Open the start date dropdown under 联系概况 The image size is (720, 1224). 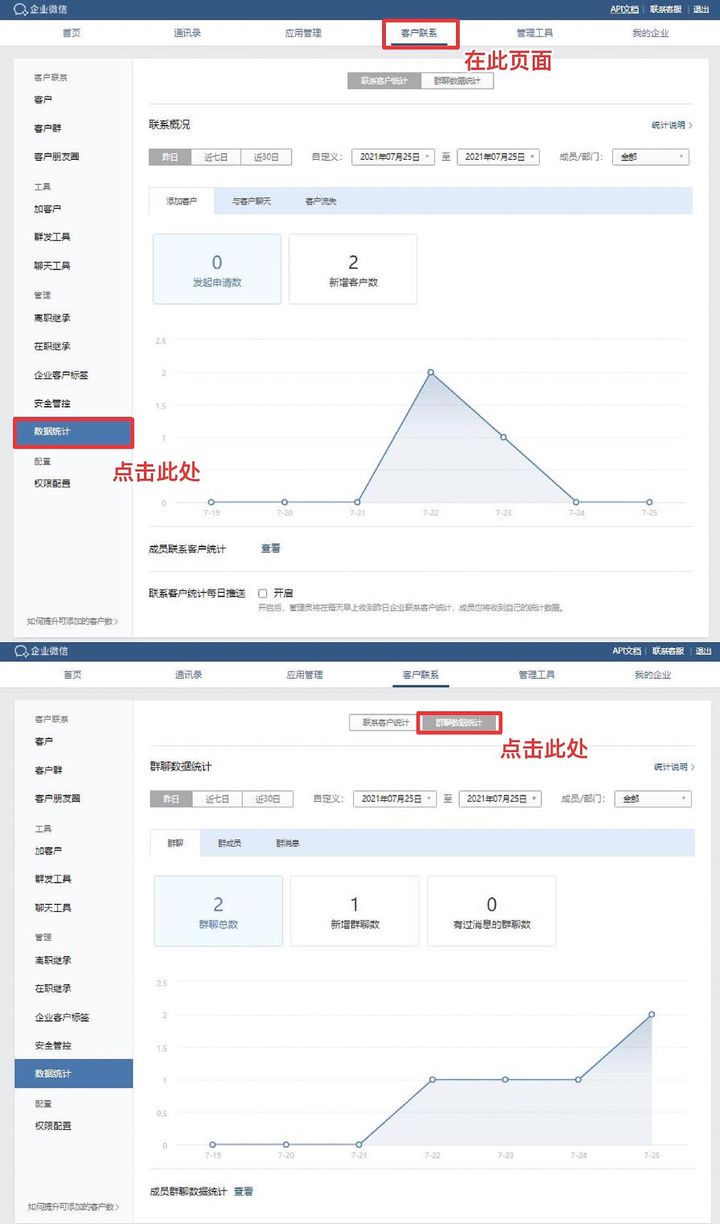point(392,157)
